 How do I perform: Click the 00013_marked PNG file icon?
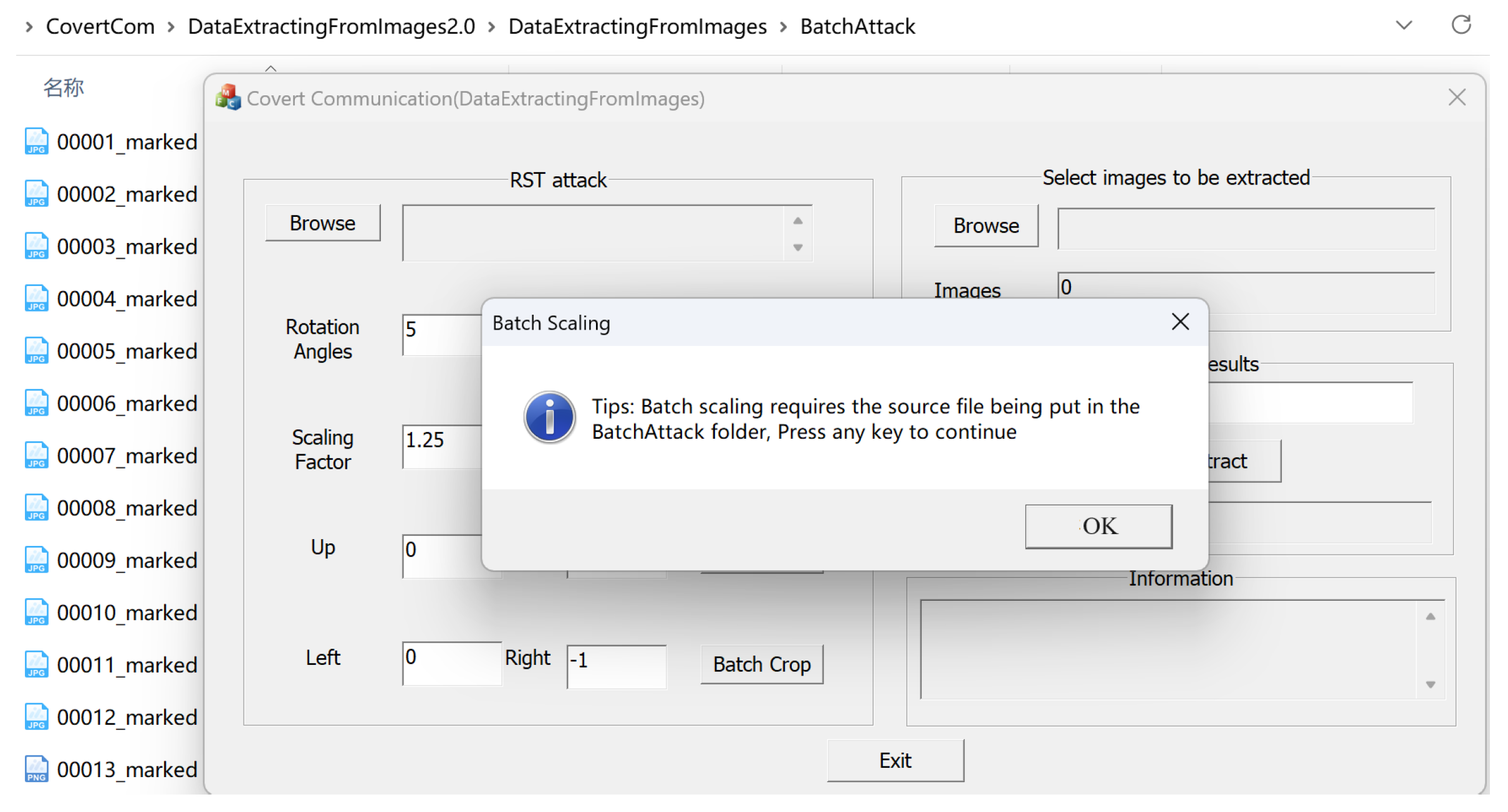point(36,769)
